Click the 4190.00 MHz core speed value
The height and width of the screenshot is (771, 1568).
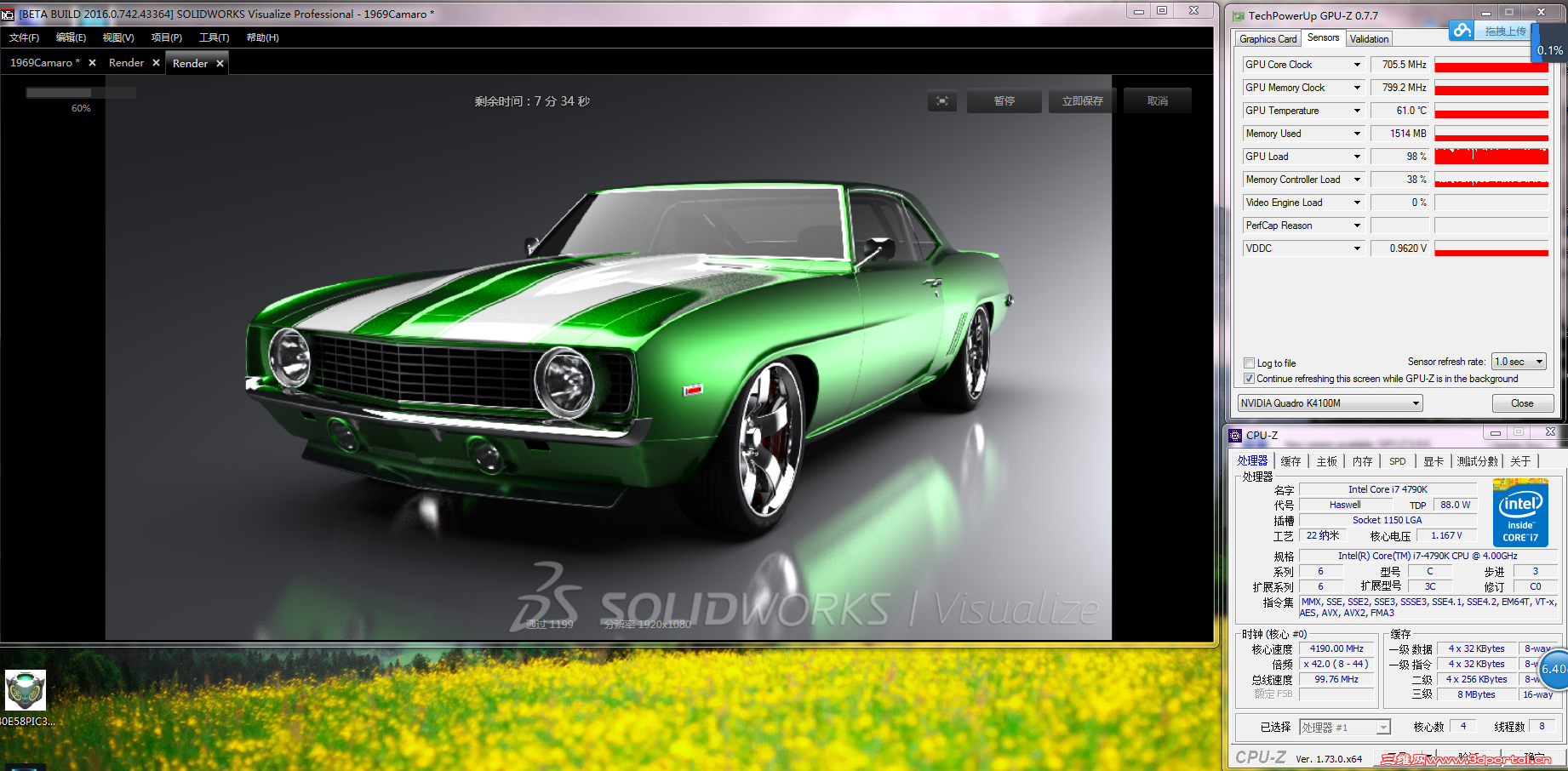(1337, 648)
